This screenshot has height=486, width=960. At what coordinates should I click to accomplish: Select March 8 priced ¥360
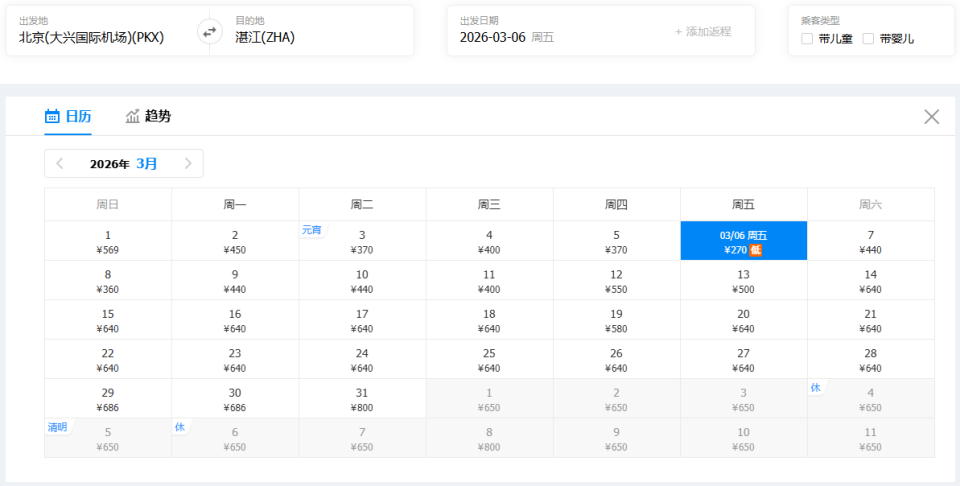pyautogui.click(x=108, y=280)
